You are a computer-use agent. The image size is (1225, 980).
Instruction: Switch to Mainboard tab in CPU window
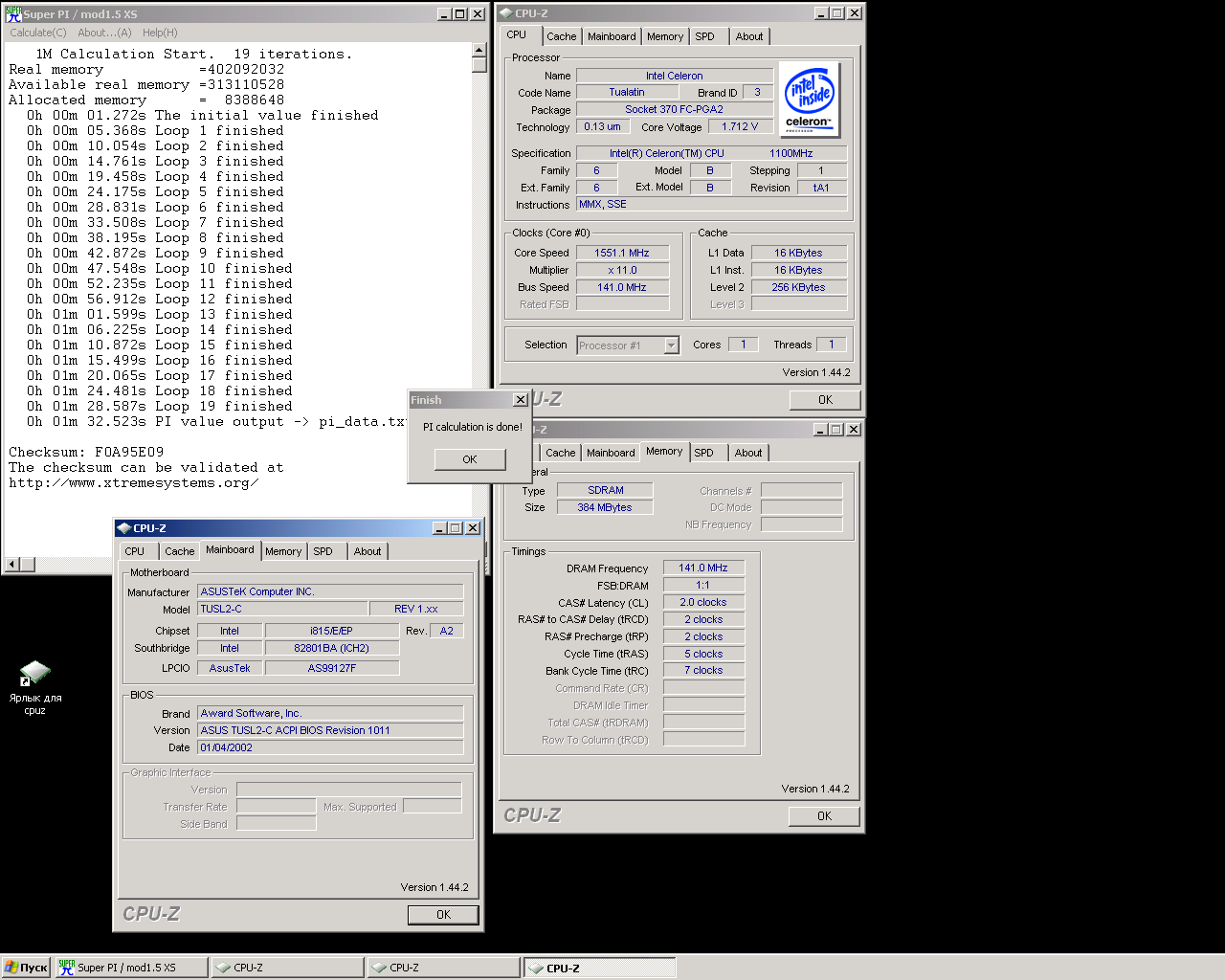tap(612, 36)
